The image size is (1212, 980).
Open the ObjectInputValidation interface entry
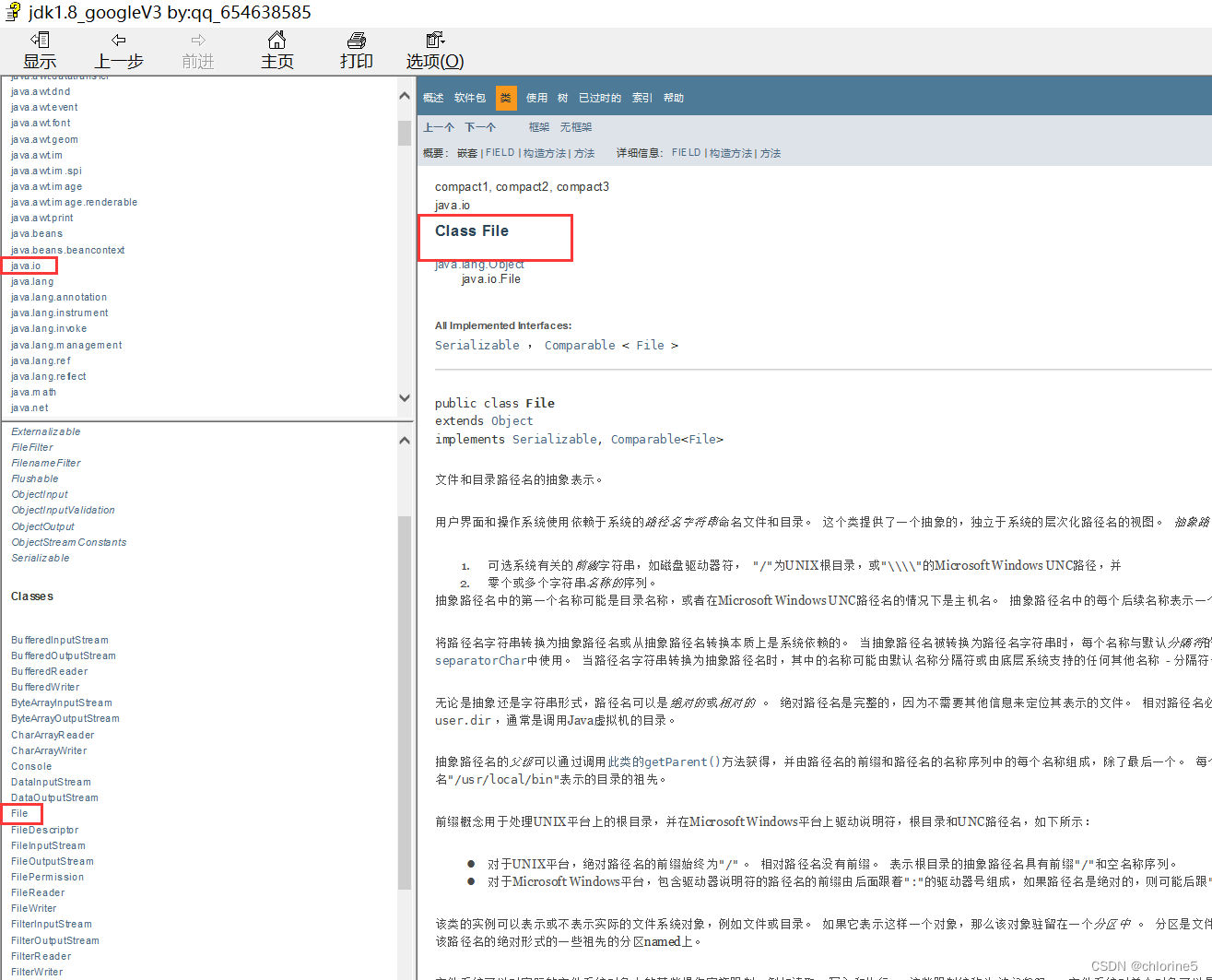[63, 510]
